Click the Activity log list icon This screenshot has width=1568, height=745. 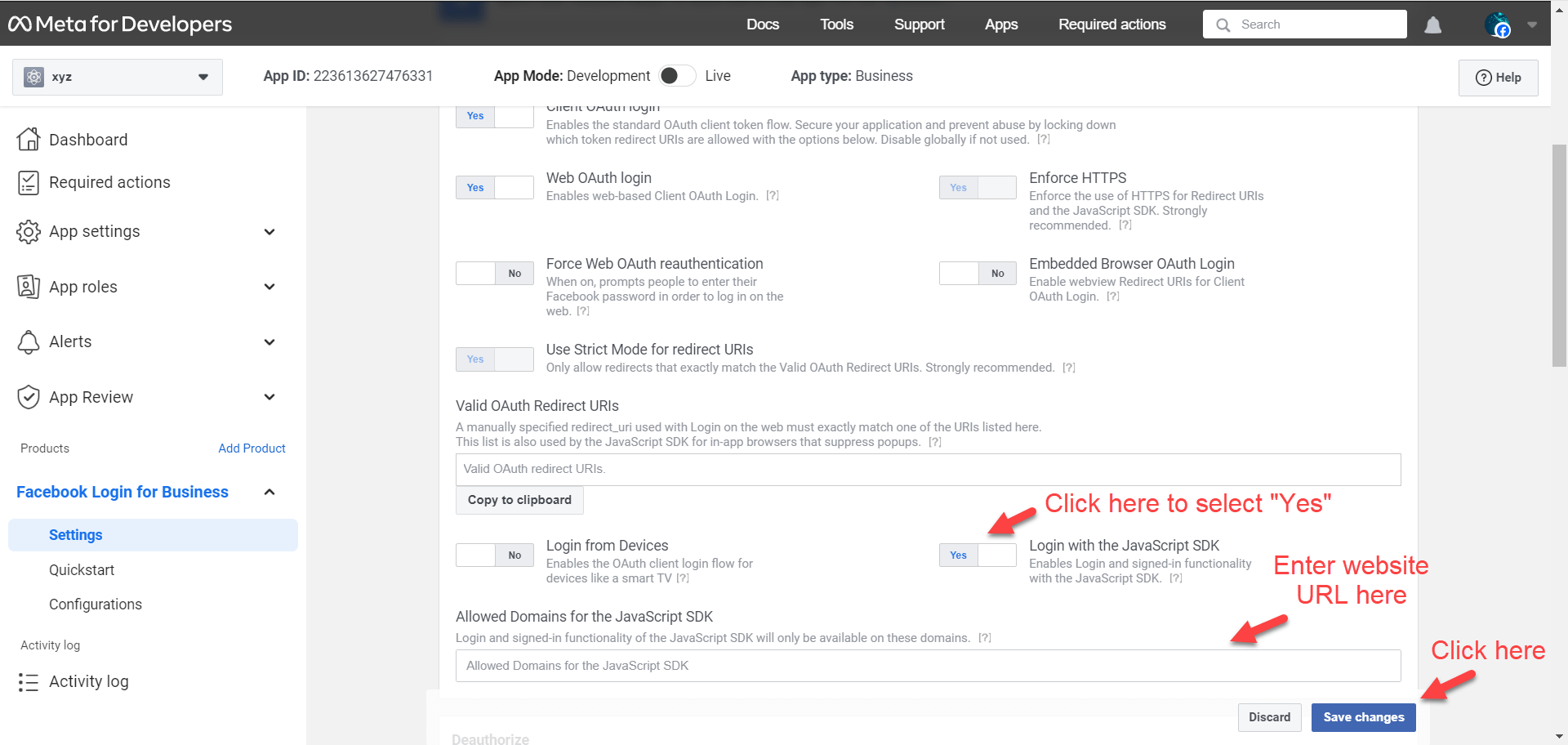click(x=29, y=682)
